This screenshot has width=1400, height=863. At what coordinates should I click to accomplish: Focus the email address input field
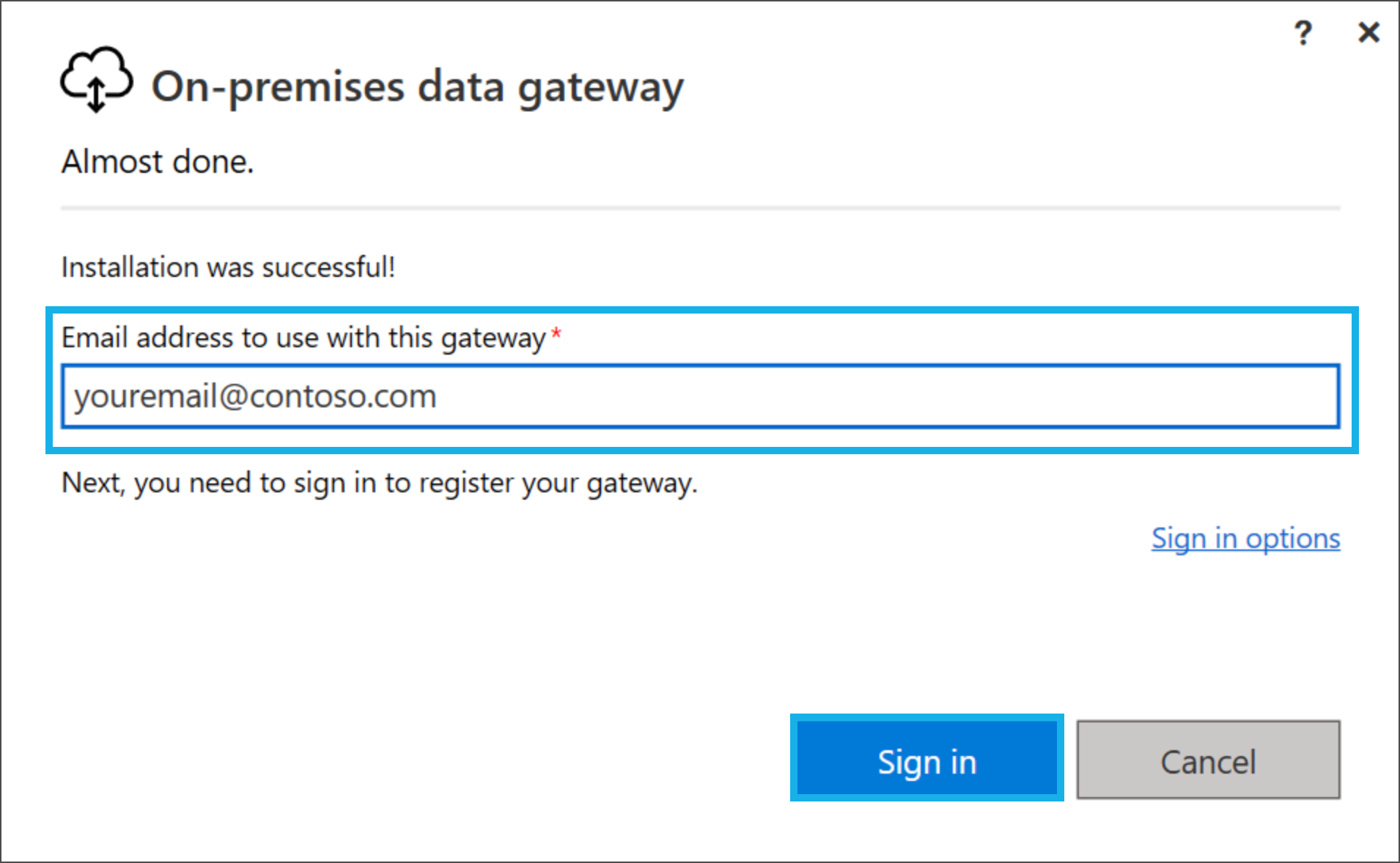click(701, 396)
